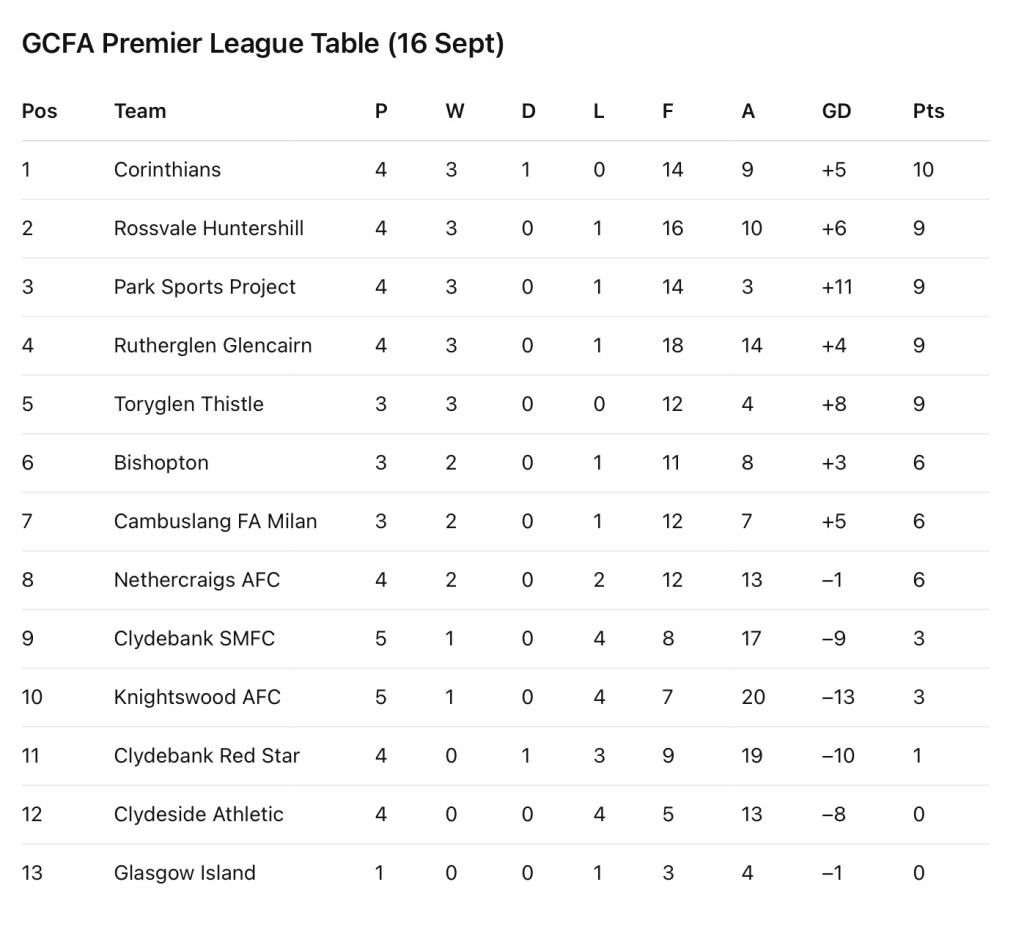Click the Cambuslang FA Milan team name
Screen dimensions: 1024x934
[x=215, y=521]
